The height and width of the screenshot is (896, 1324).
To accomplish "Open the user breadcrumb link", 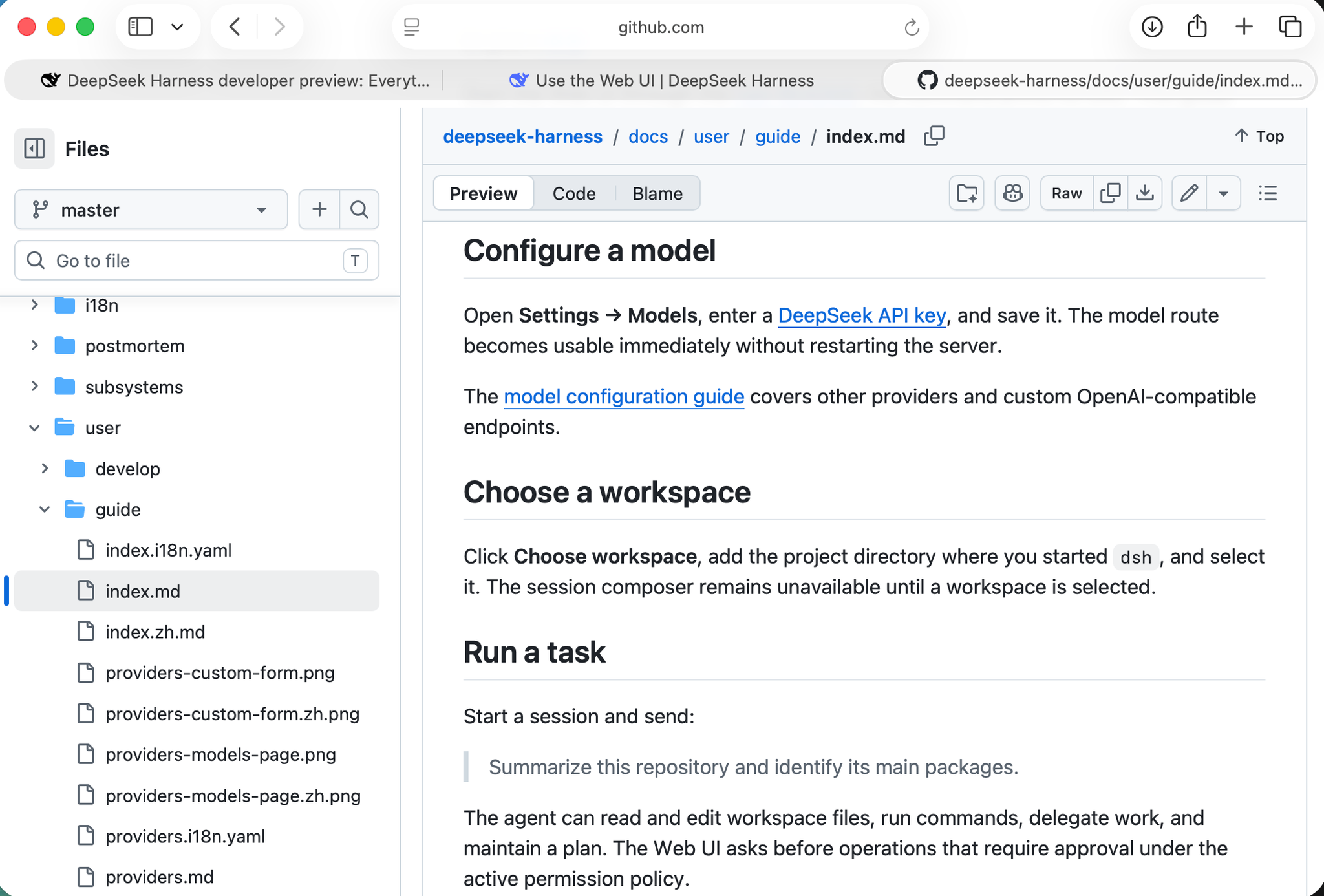I will pyautogui.click(x=711, y=136).
